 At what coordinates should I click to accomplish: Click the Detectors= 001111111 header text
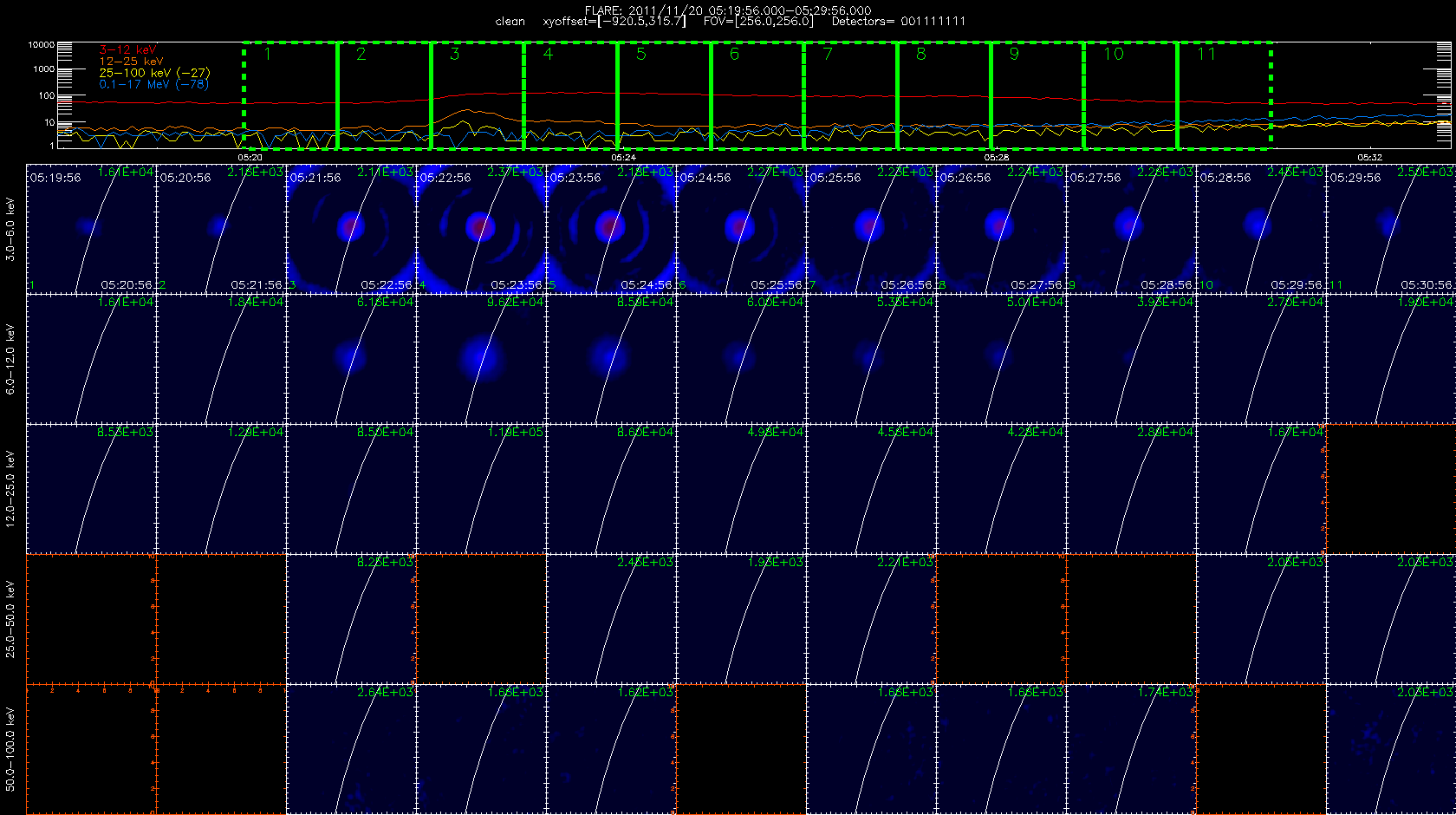(899, 21)
